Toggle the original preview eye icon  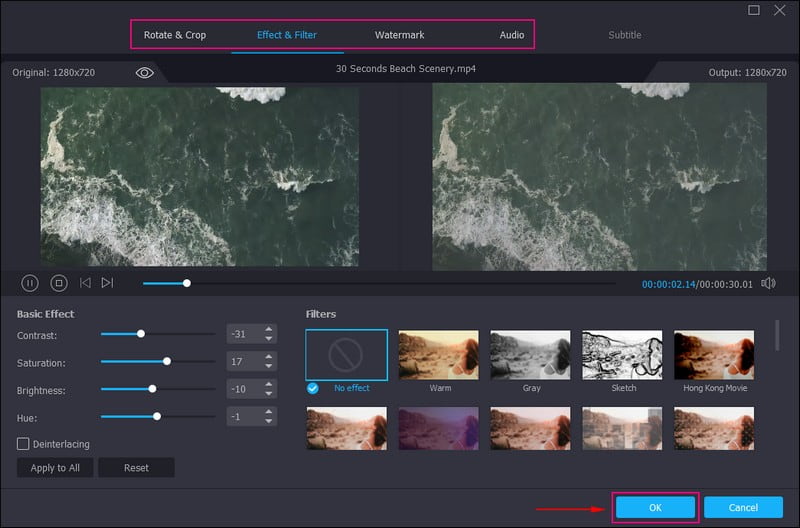pos(145,73)
